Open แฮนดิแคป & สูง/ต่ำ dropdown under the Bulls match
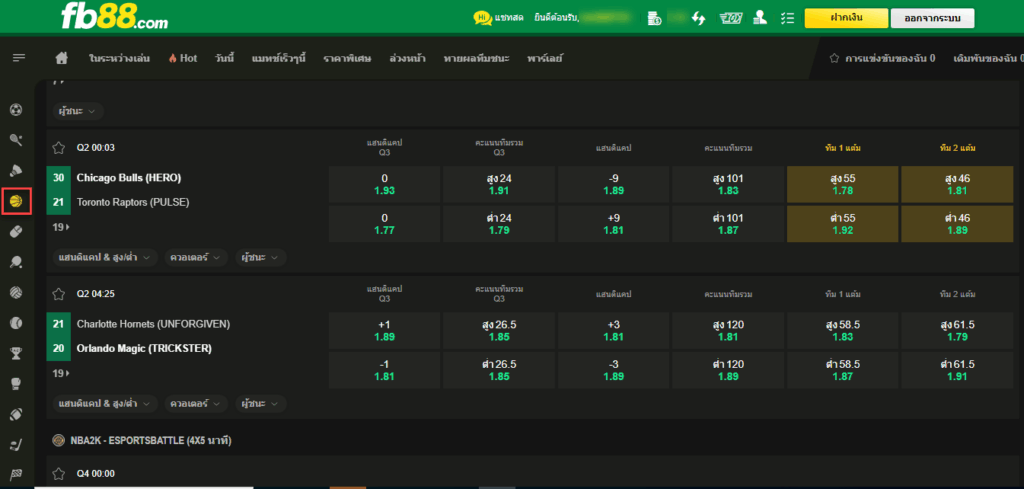Screen dimensions: 1024x489 pyautogui.click(x=105, y=258)
